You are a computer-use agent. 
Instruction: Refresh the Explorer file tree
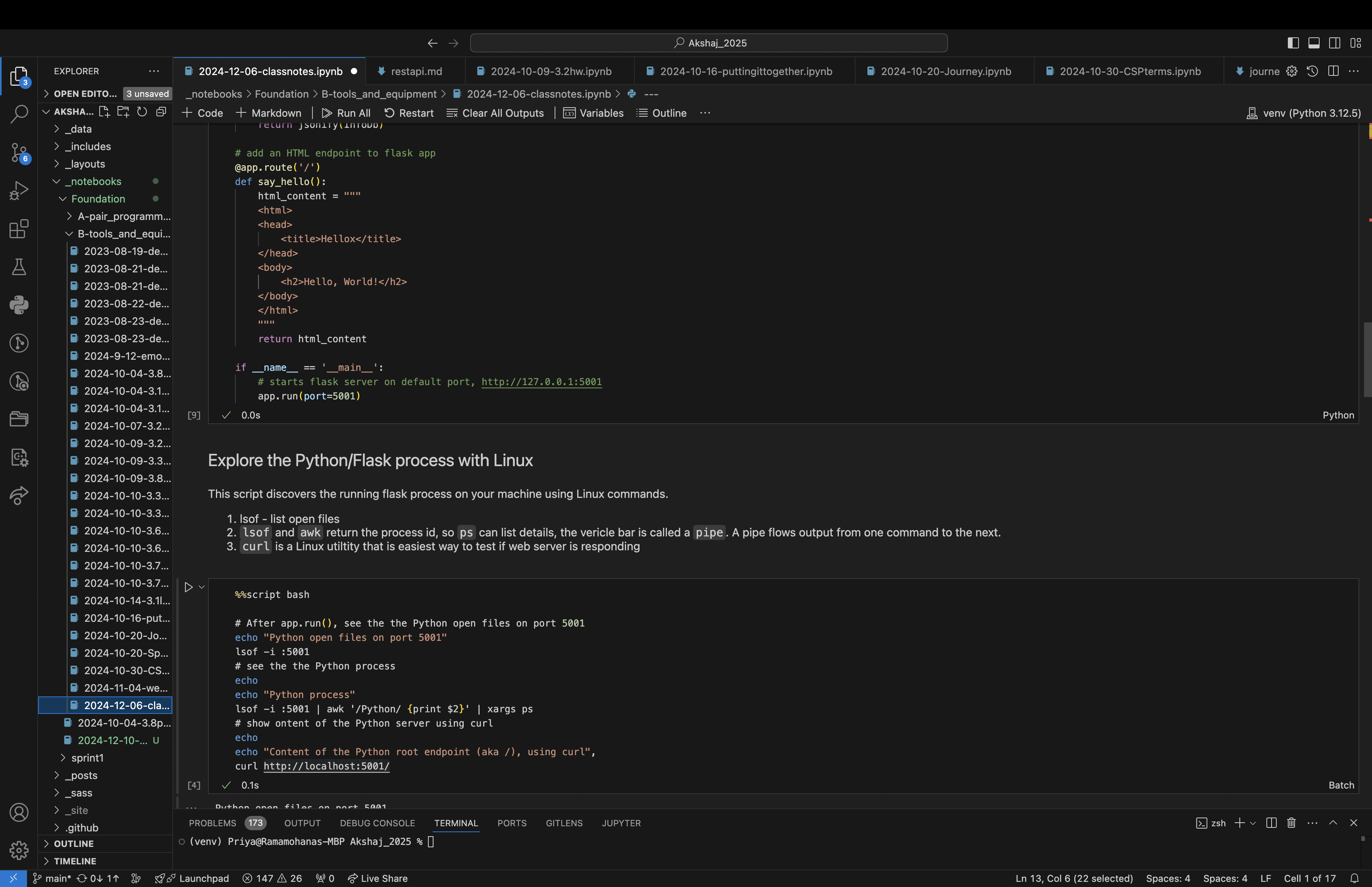(142, 111)
